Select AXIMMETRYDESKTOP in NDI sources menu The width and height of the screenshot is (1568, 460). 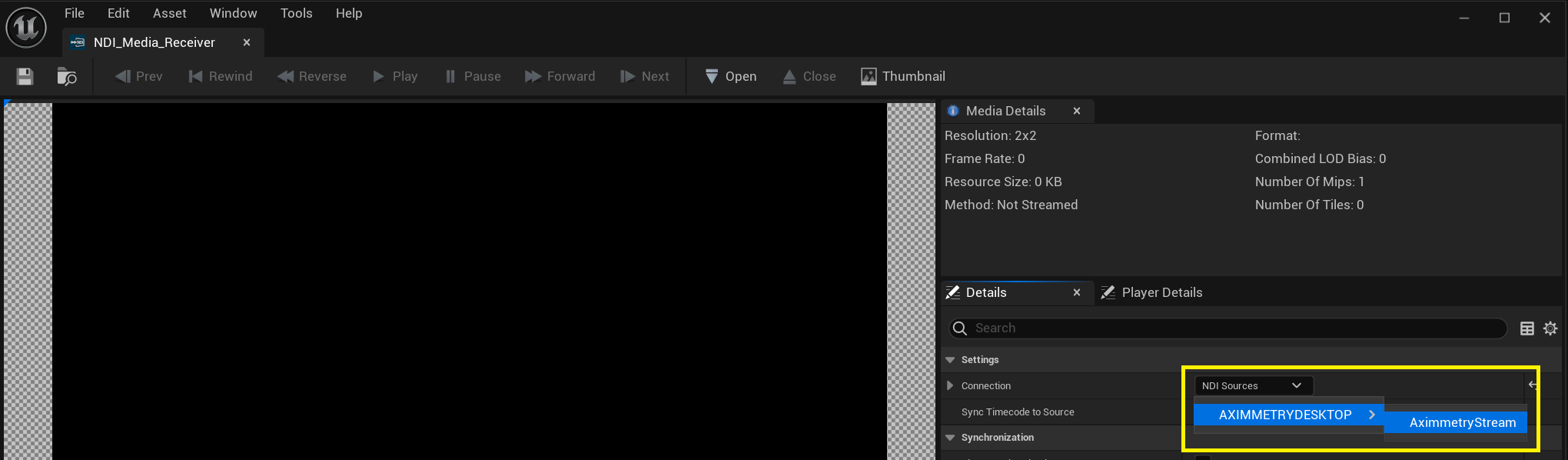1285,415
